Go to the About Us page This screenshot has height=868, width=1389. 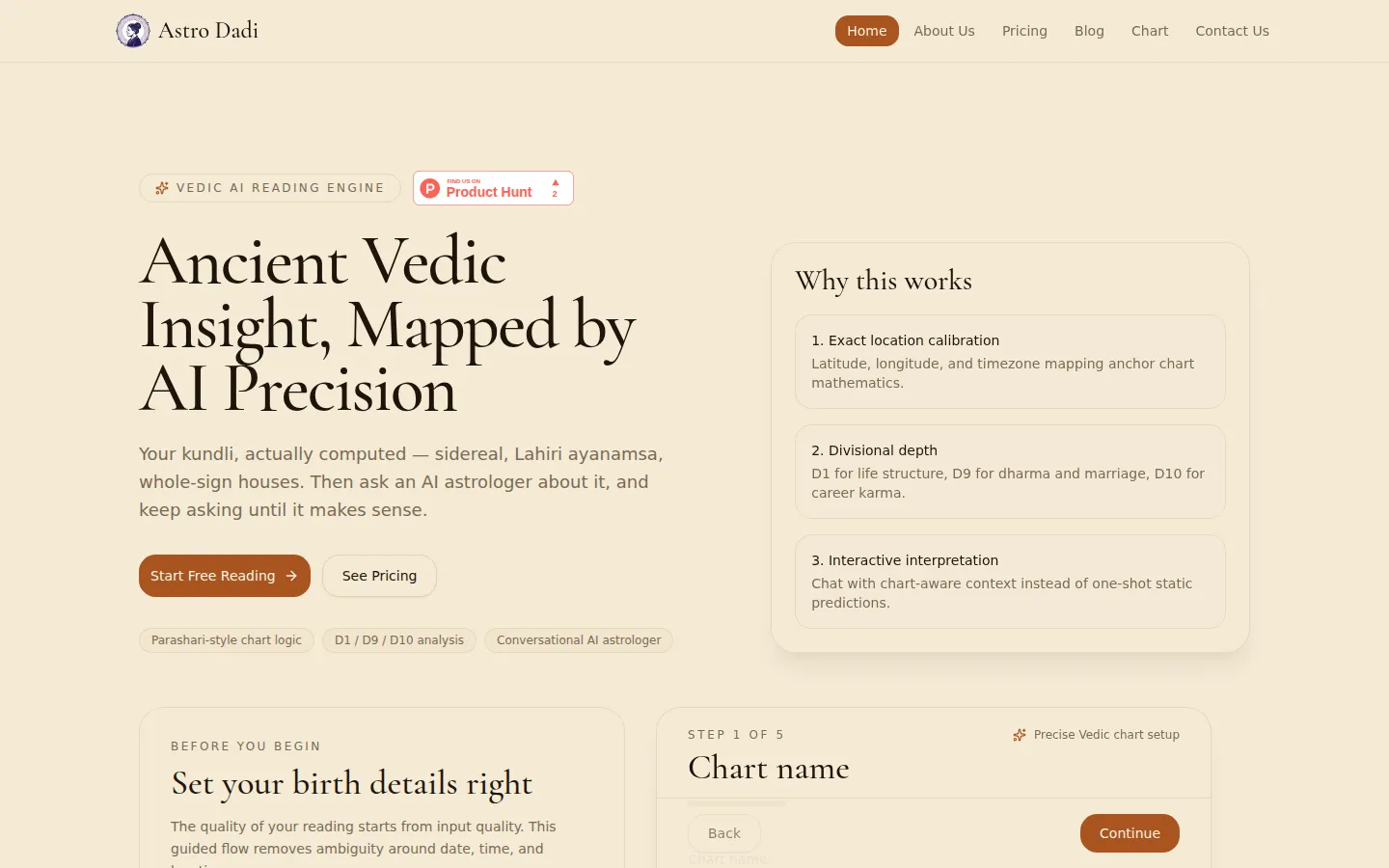coord(944,31)
